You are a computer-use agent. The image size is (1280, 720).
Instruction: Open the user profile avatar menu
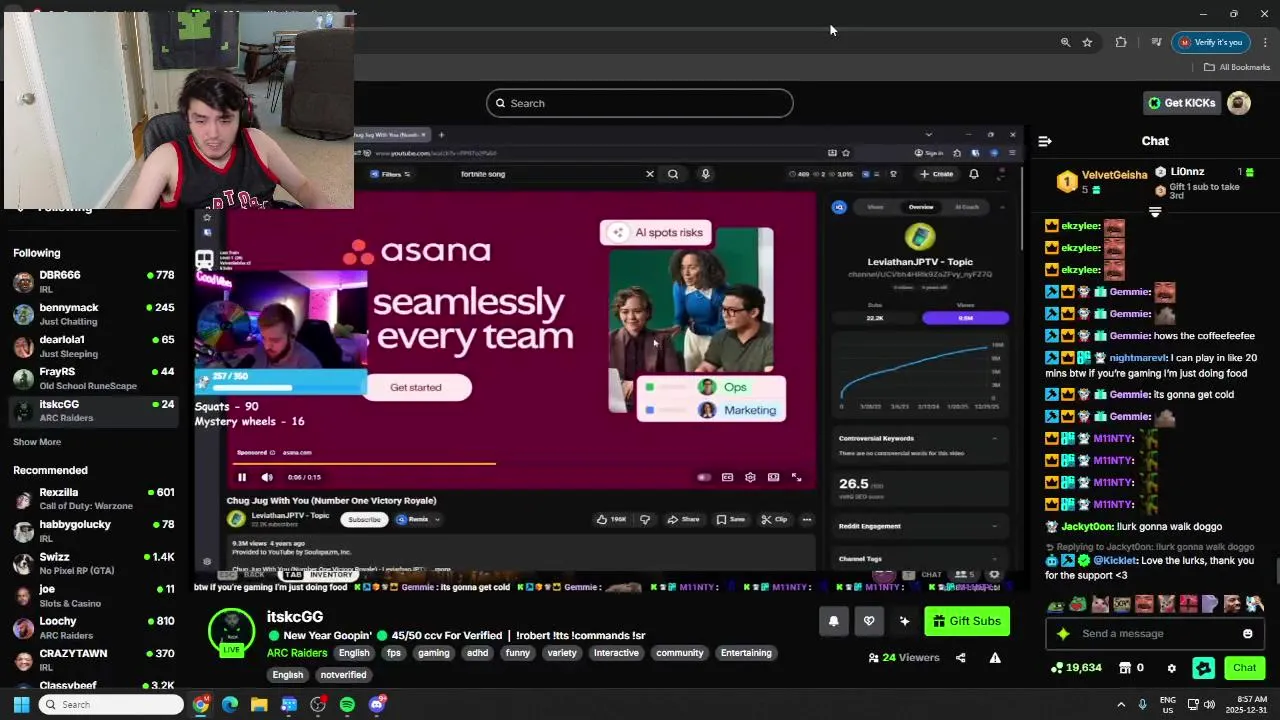(x=1239, y=103)
